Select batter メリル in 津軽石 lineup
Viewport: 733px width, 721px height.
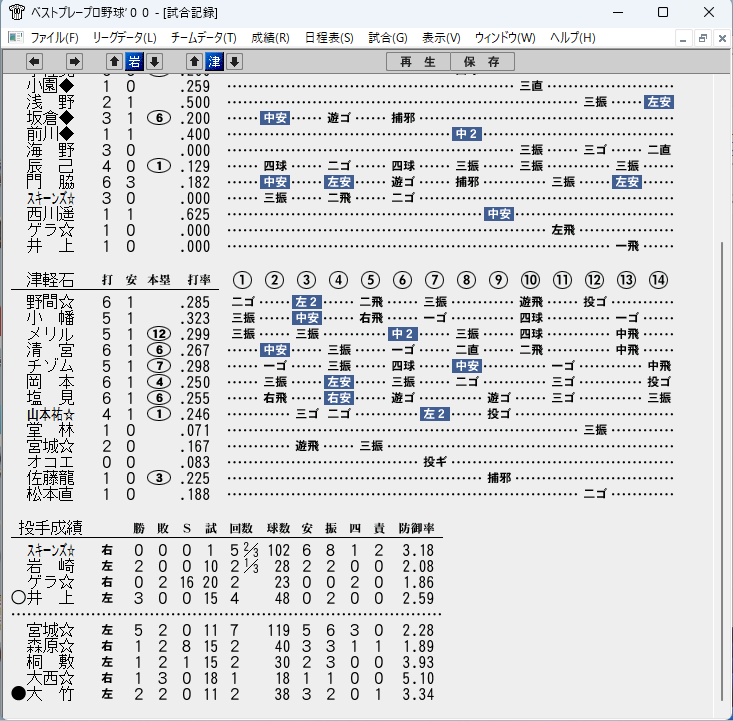coord(50,334)
